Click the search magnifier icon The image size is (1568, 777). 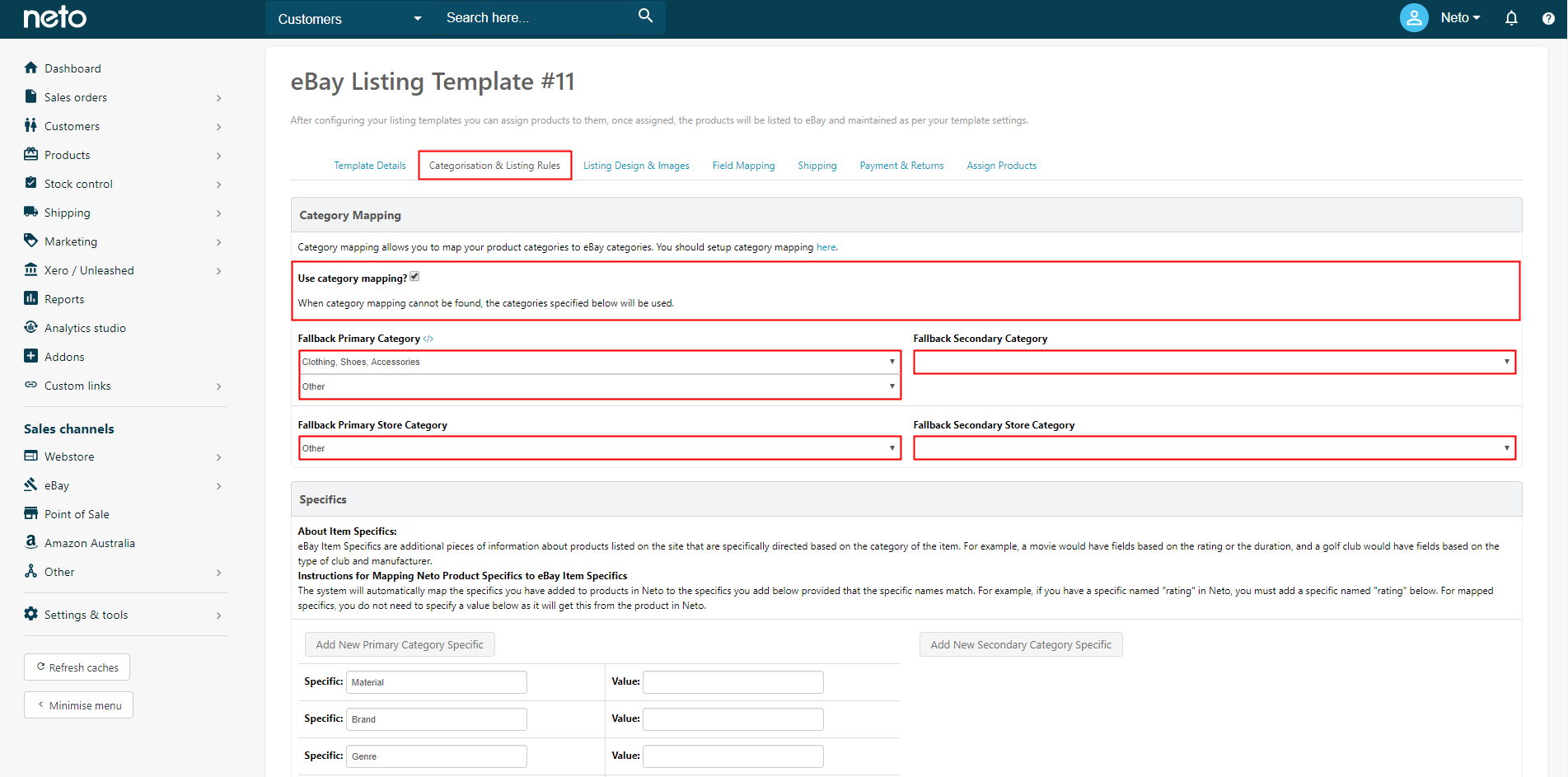[x=646, y=16]
